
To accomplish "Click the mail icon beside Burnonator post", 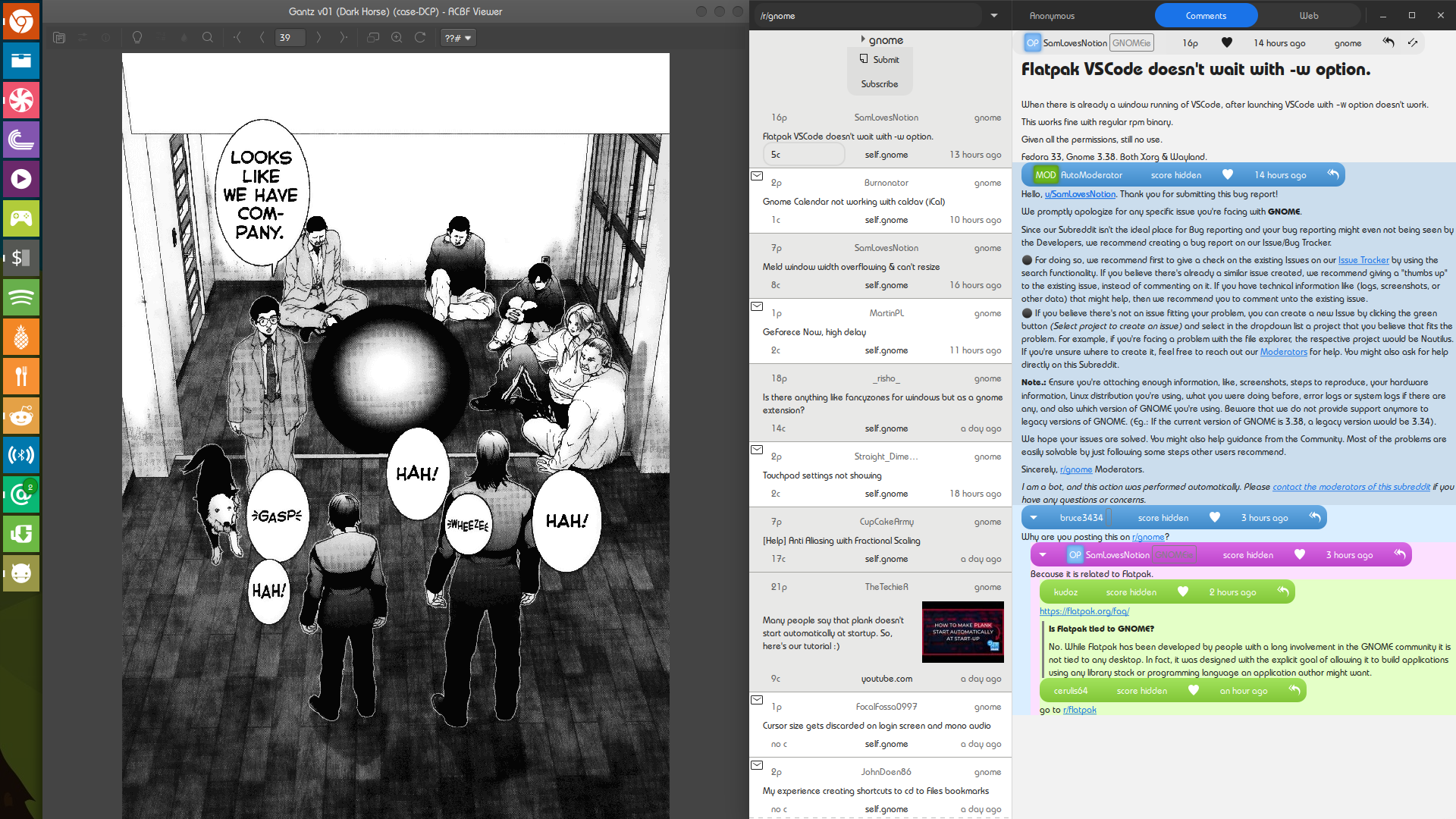I will (x=756, y=176).
